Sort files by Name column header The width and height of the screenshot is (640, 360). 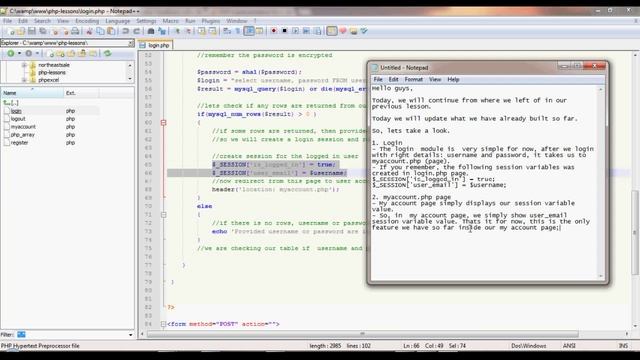32,93
